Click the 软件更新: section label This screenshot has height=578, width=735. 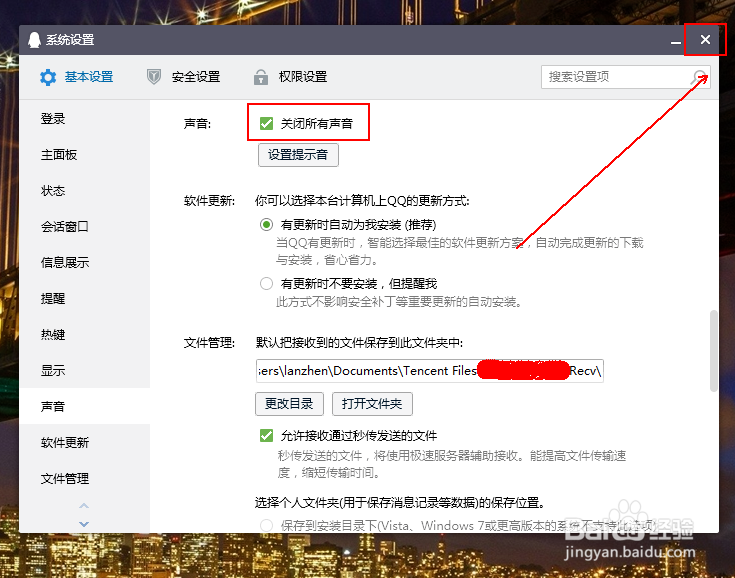209,201
